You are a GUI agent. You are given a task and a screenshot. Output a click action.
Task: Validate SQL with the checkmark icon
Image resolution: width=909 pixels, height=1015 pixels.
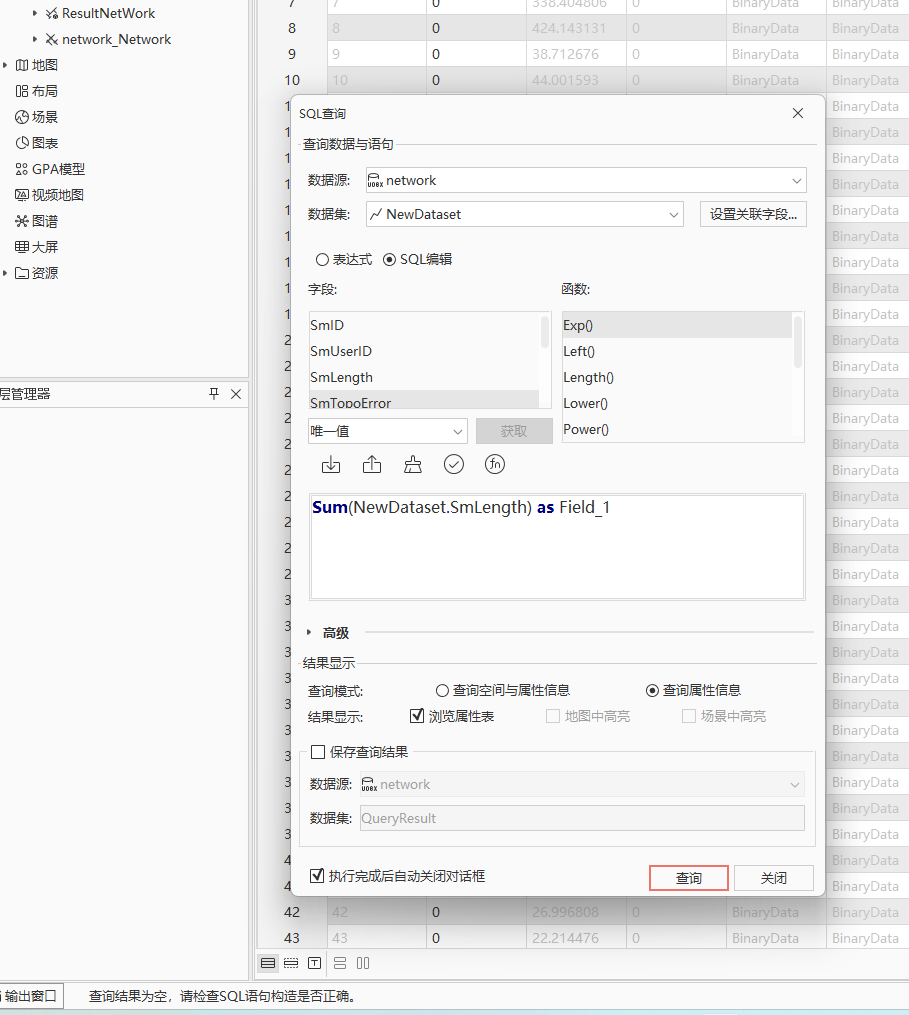pos(454,464)
